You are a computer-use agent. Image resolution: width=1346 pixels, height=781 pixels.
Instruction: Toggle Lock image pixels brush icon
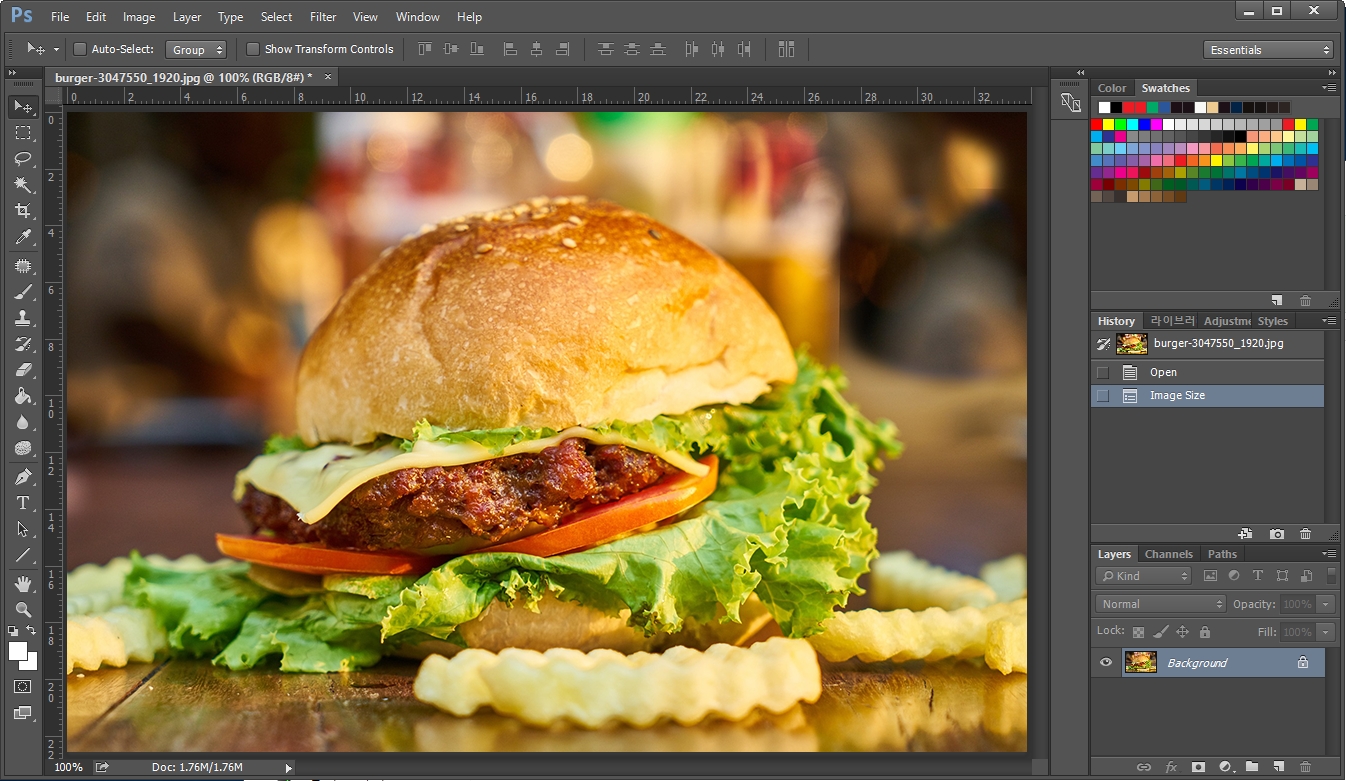tap(1160, 632)
